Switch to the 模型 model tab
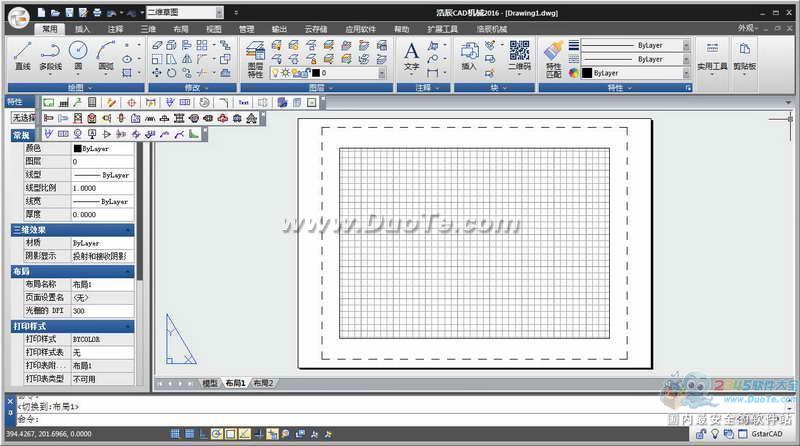Viewport: 800px width, 446px height. (x=210, y=383)
